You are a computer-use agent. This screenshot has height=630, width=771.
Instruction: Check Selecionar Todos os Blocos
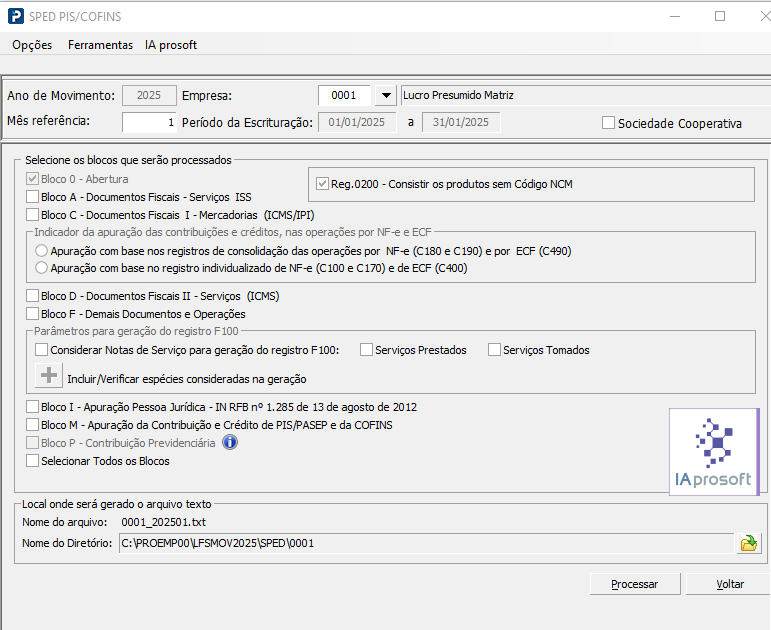(x=33, y=461)
